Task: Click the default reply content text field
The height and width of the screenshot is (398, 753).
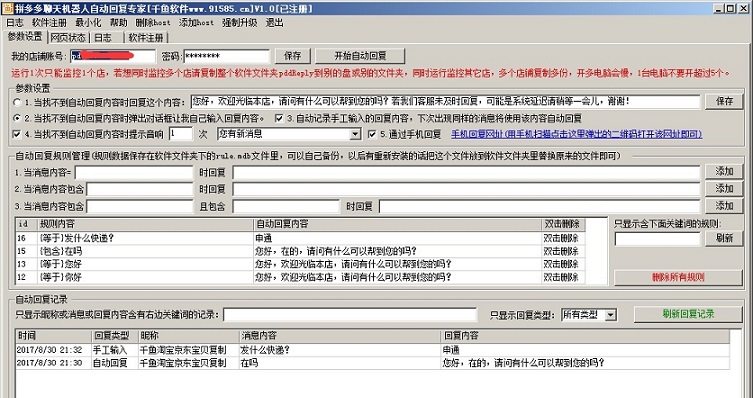Action: pyautogui.click(x=445, y=101)
